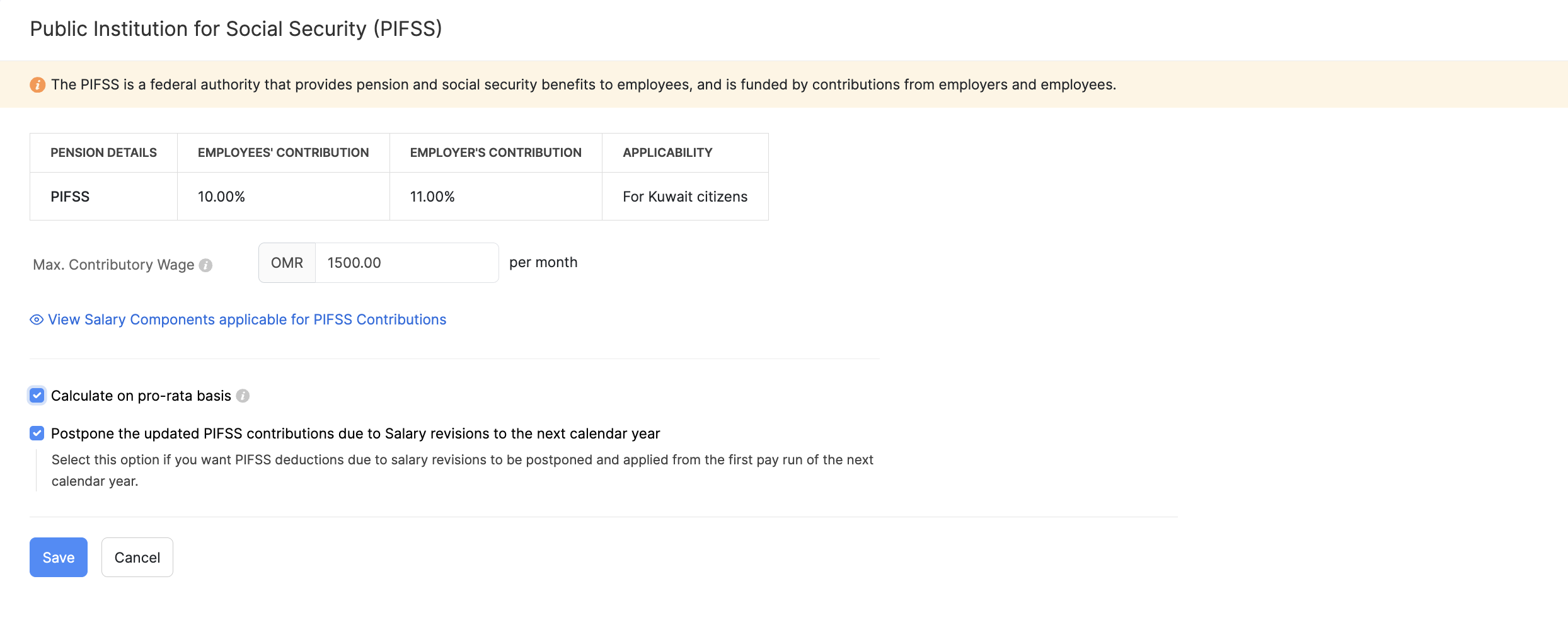The image size is (1568, 625).
Task: Click the 10.00% employees' contribution value
Action: point(221,197)
